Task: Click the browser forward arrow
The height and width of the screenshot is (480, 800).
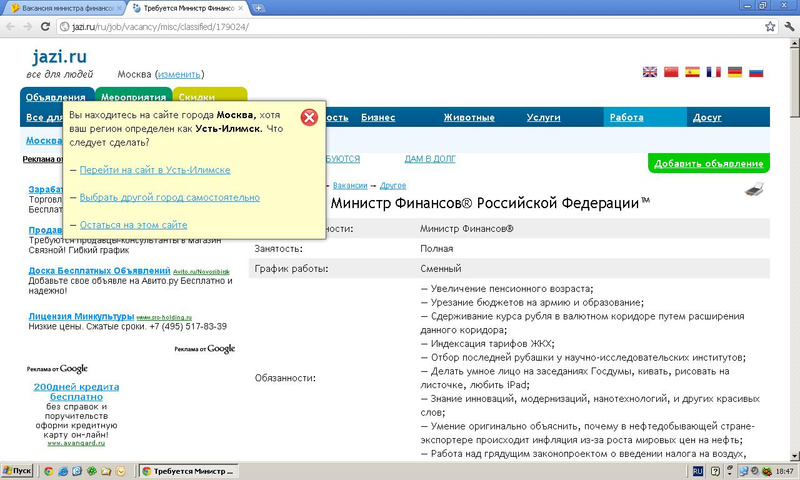Action: 28,27
